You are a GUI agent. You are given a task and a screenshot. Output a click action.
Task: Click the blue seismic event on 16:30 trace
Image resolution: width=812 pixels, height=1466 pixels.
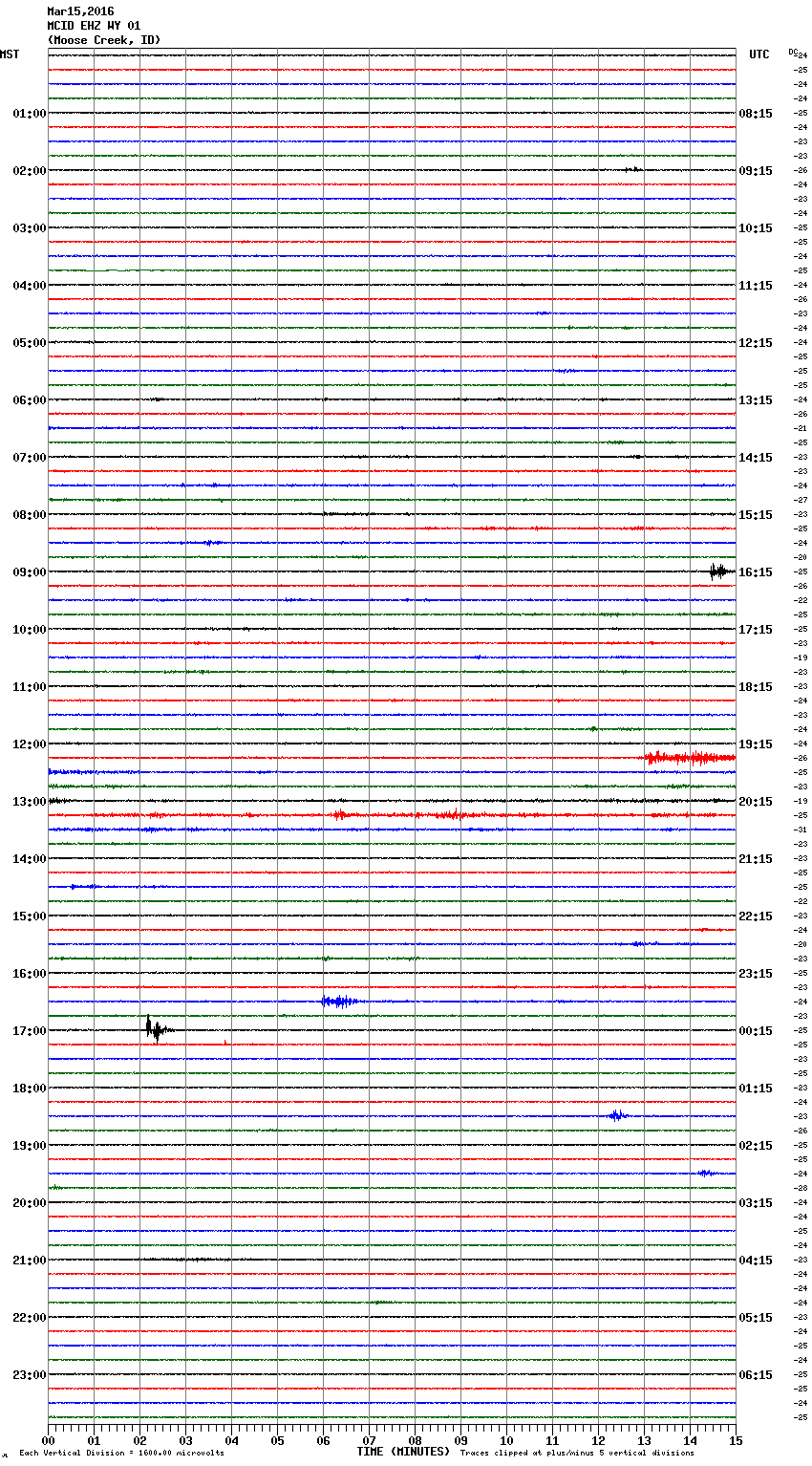pos(340,1002)
